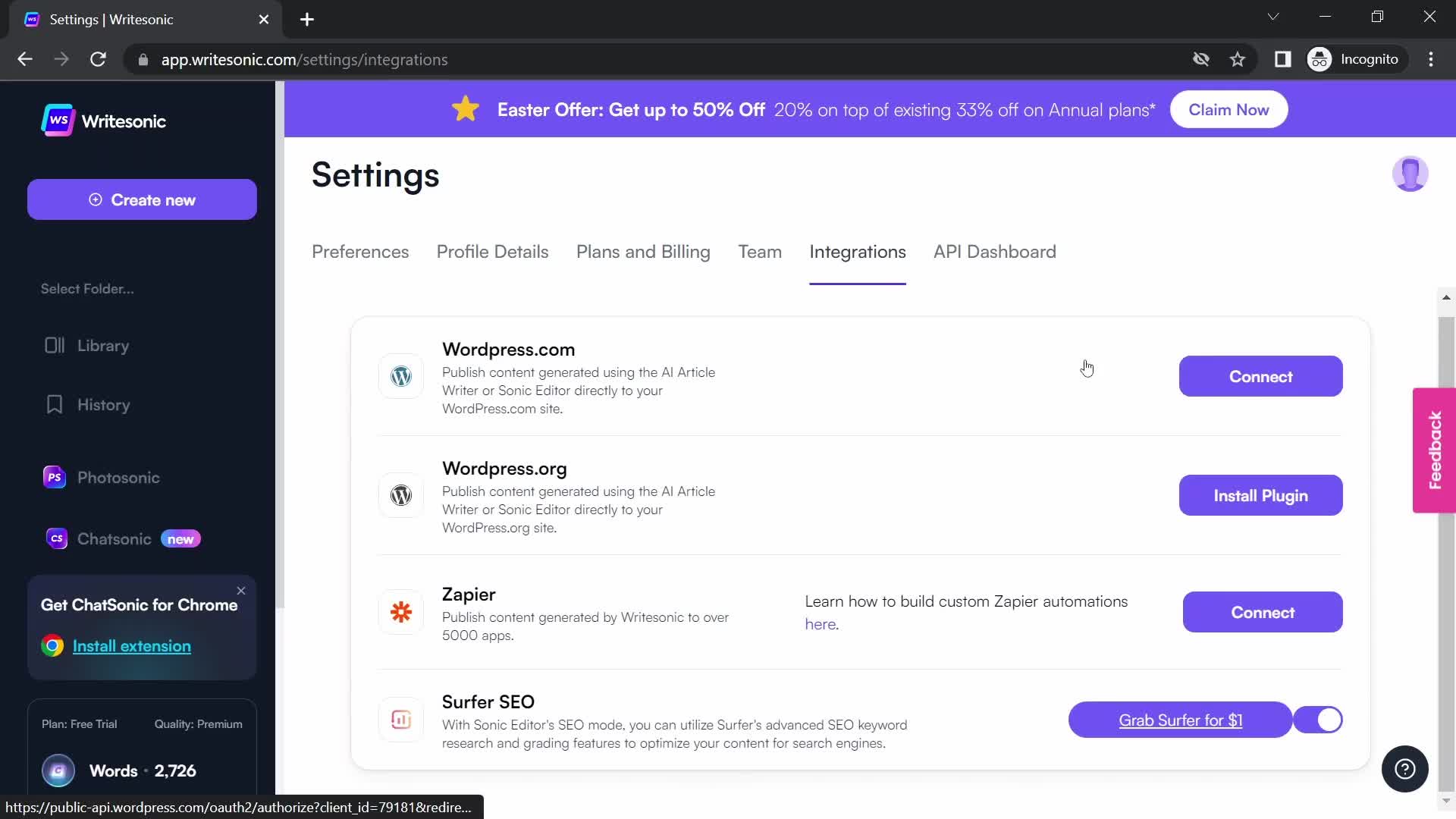Click the Learn how link for Zapier
The height and width of the screenshot is (819, 1456).
[820, 623]
